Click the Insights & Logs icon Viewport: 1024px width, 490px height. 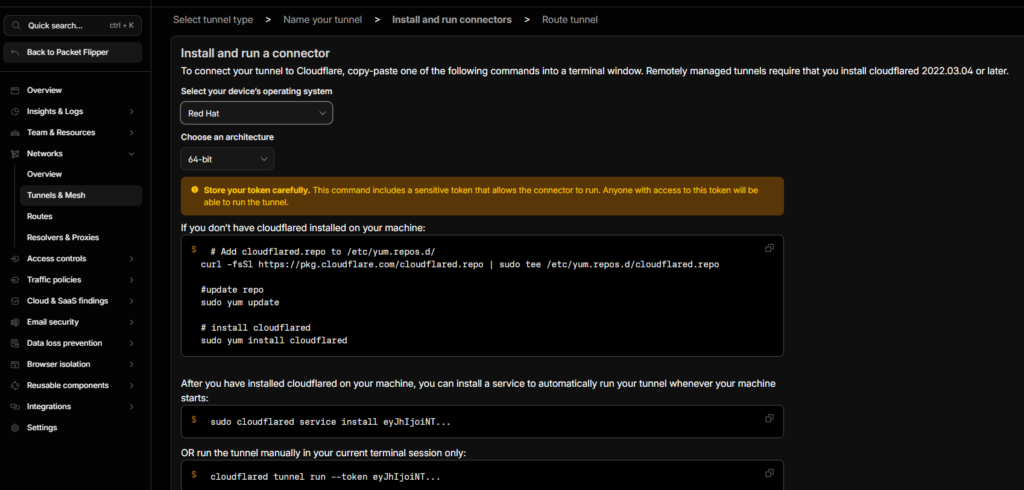(x=15, y=112)
